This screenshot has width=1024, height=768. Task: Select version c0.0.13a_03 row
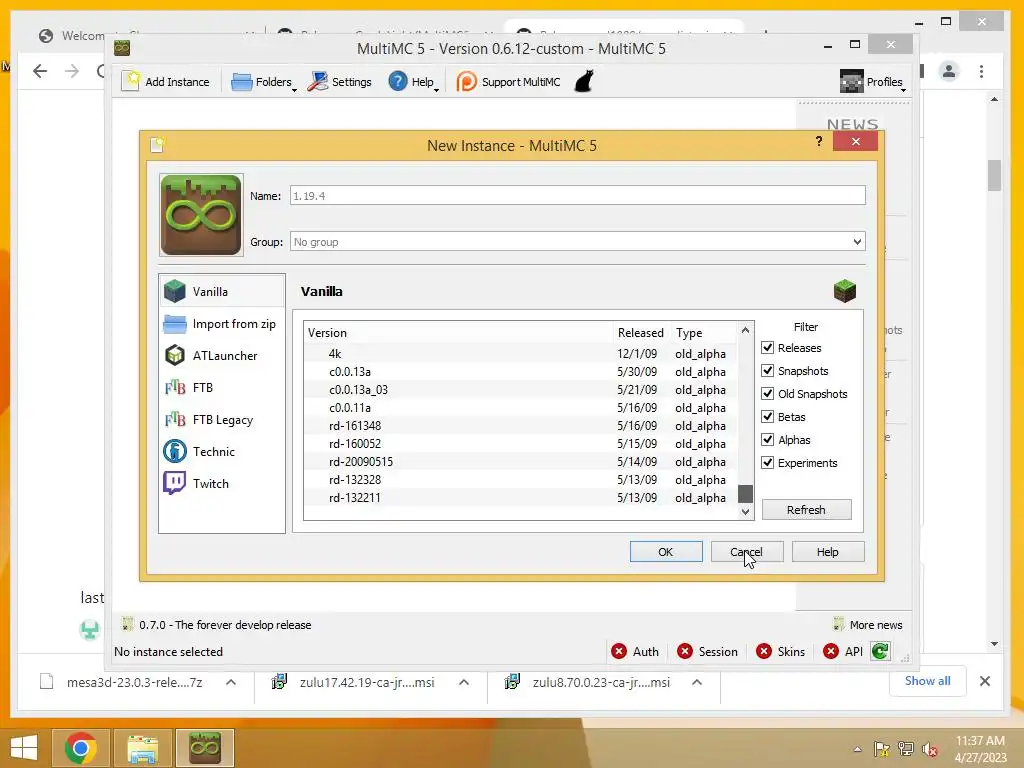[x=520, y=389]
